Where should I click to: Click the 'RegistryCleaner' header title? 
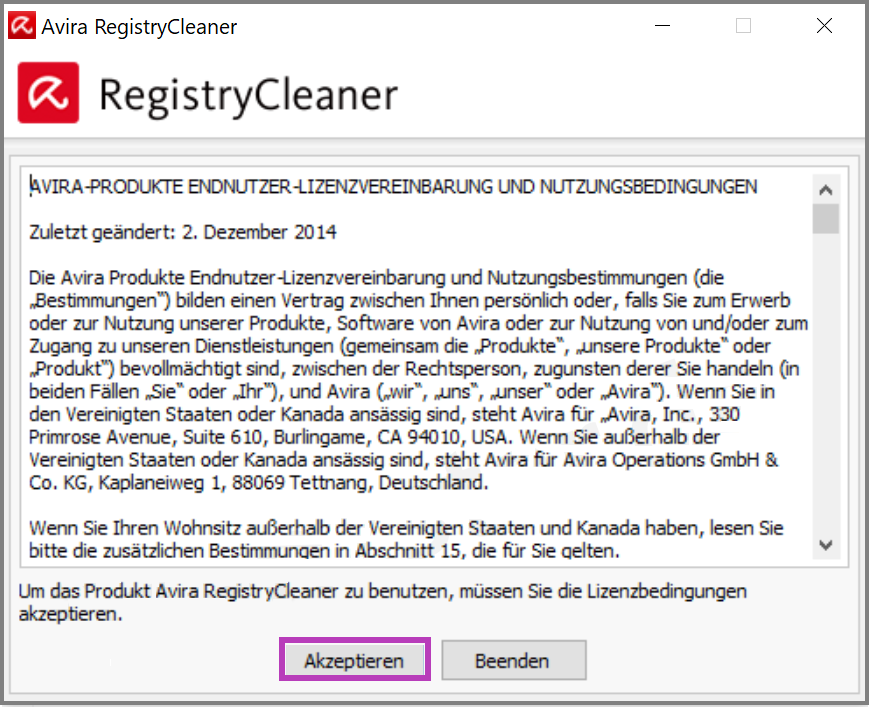coord(249,95)
